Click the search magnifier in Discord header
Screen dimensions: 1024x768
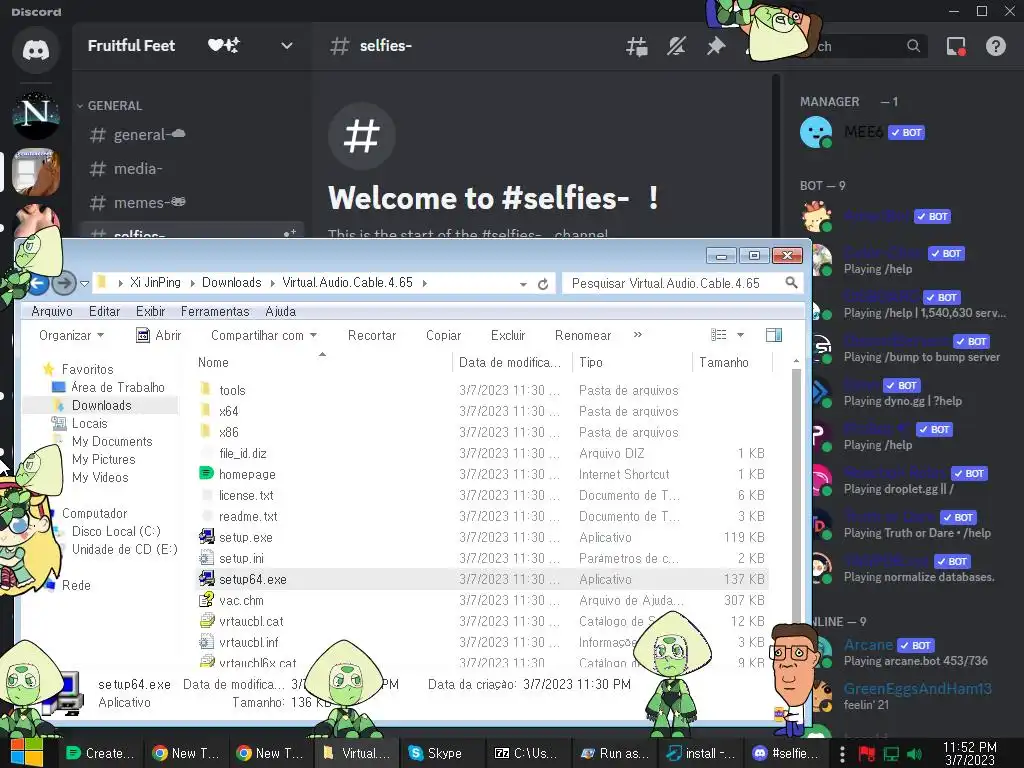[x=914, y=46]
